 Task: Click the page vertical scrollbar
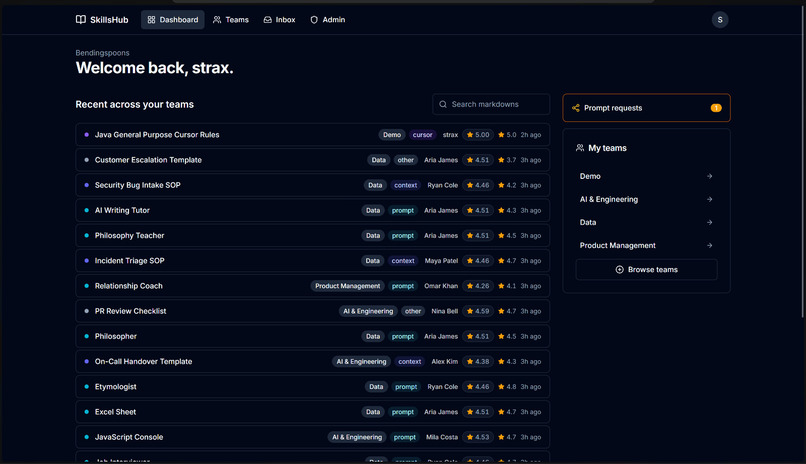[x=803, y=162]
